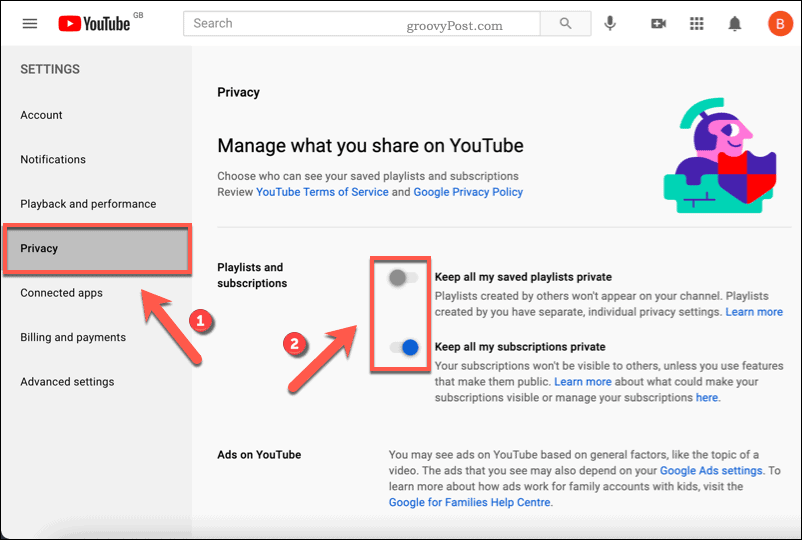Click Learn more about subscriptions visibility
The width and height of the screenshot is (802, 540).
click(x=583, y=382)
